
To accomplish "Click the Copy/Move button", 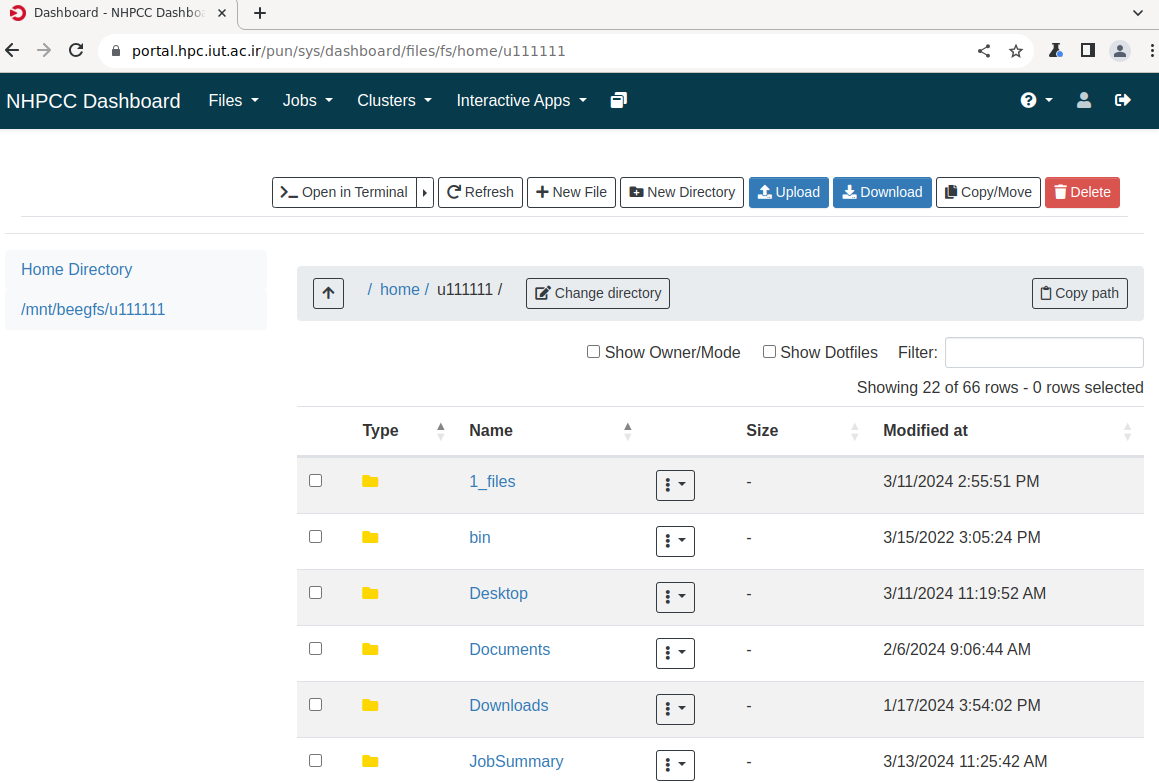I will tap(989, 192).
